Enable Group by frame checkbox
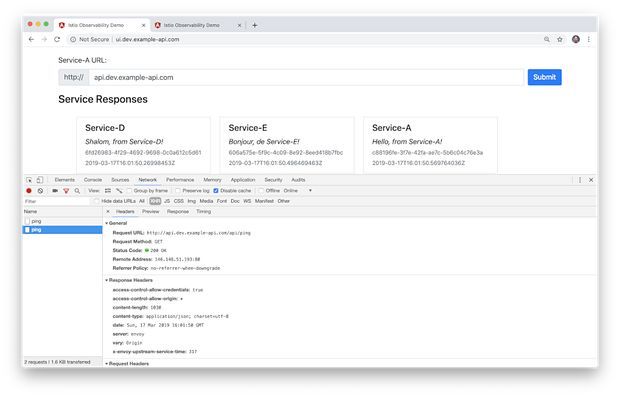Screen dimensions: 620x397 (129, 191)
